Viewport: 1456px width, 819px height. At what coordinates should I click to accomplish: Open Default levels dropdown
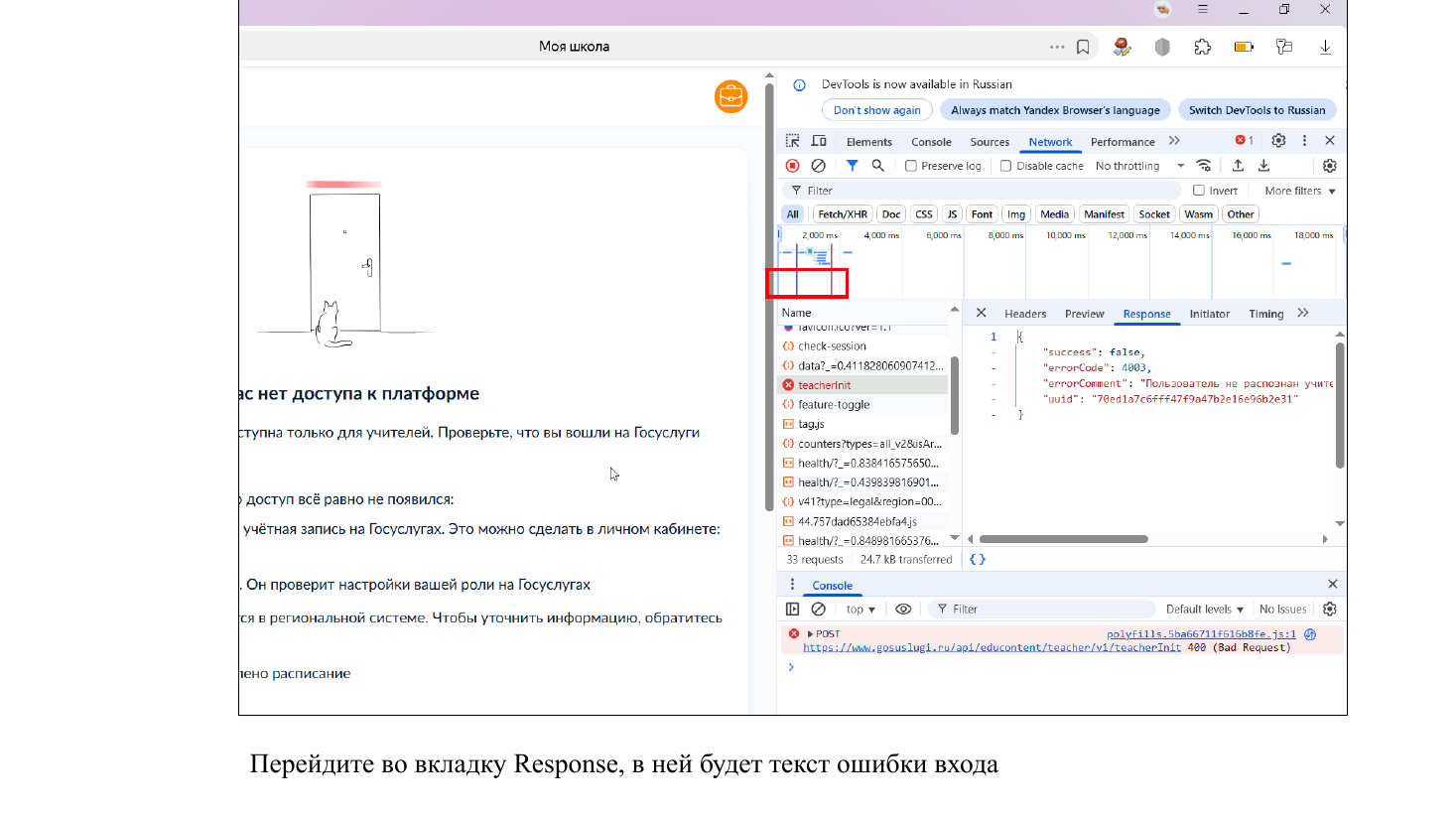point(1204,609)
